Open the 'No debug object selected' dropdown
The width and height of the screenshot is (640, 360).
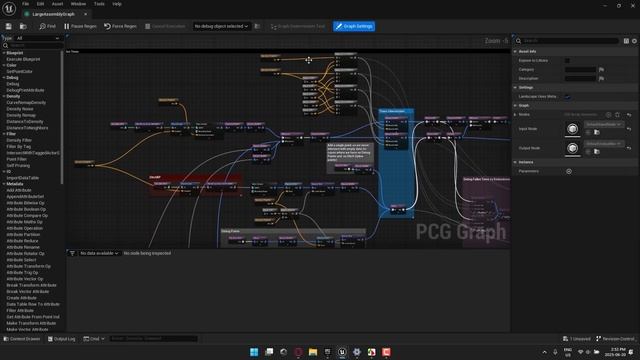click(x=221, y=26)
